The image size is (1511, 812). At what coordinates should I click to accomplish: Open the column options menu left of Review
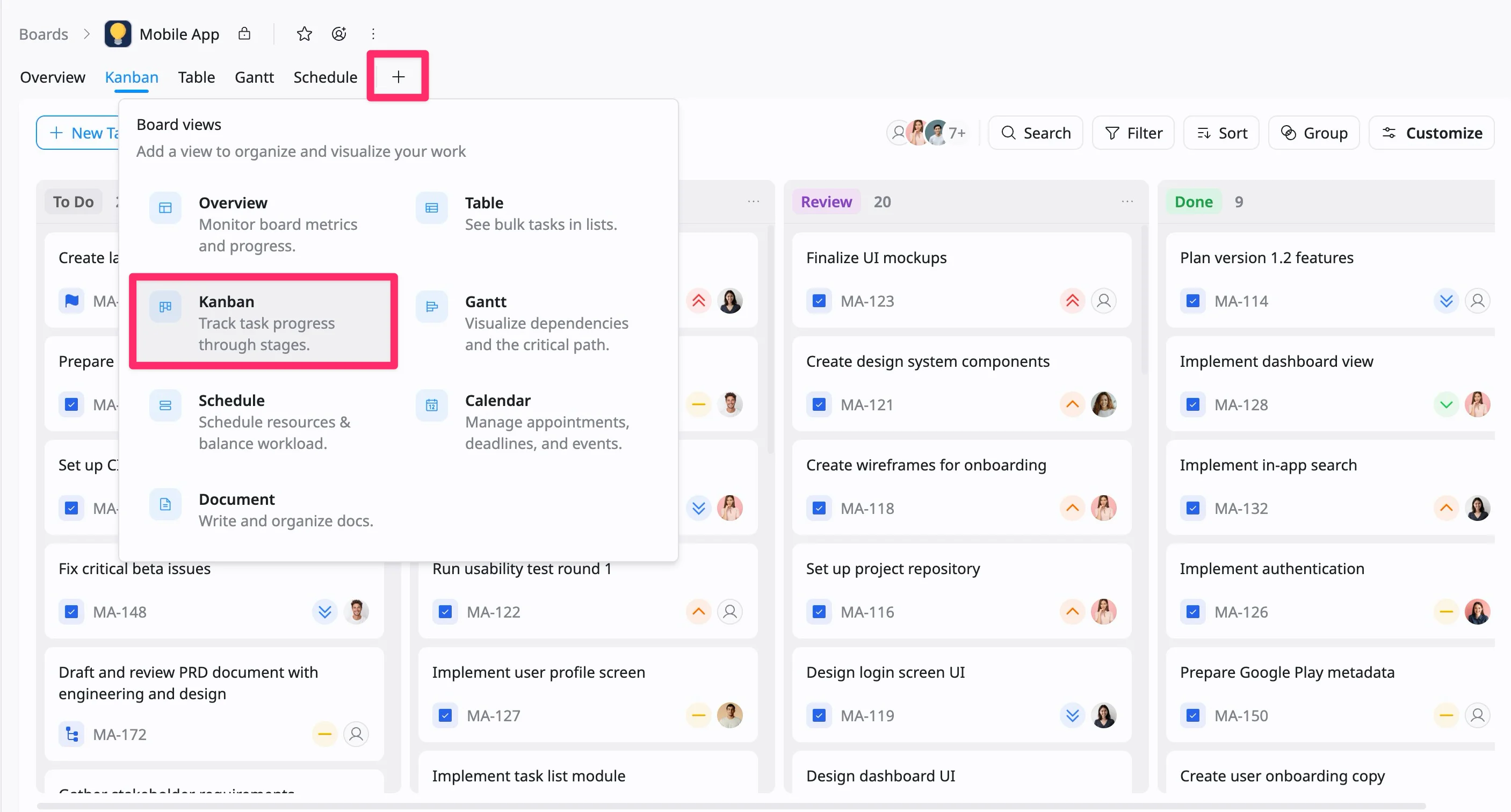[x=753, y=202]
